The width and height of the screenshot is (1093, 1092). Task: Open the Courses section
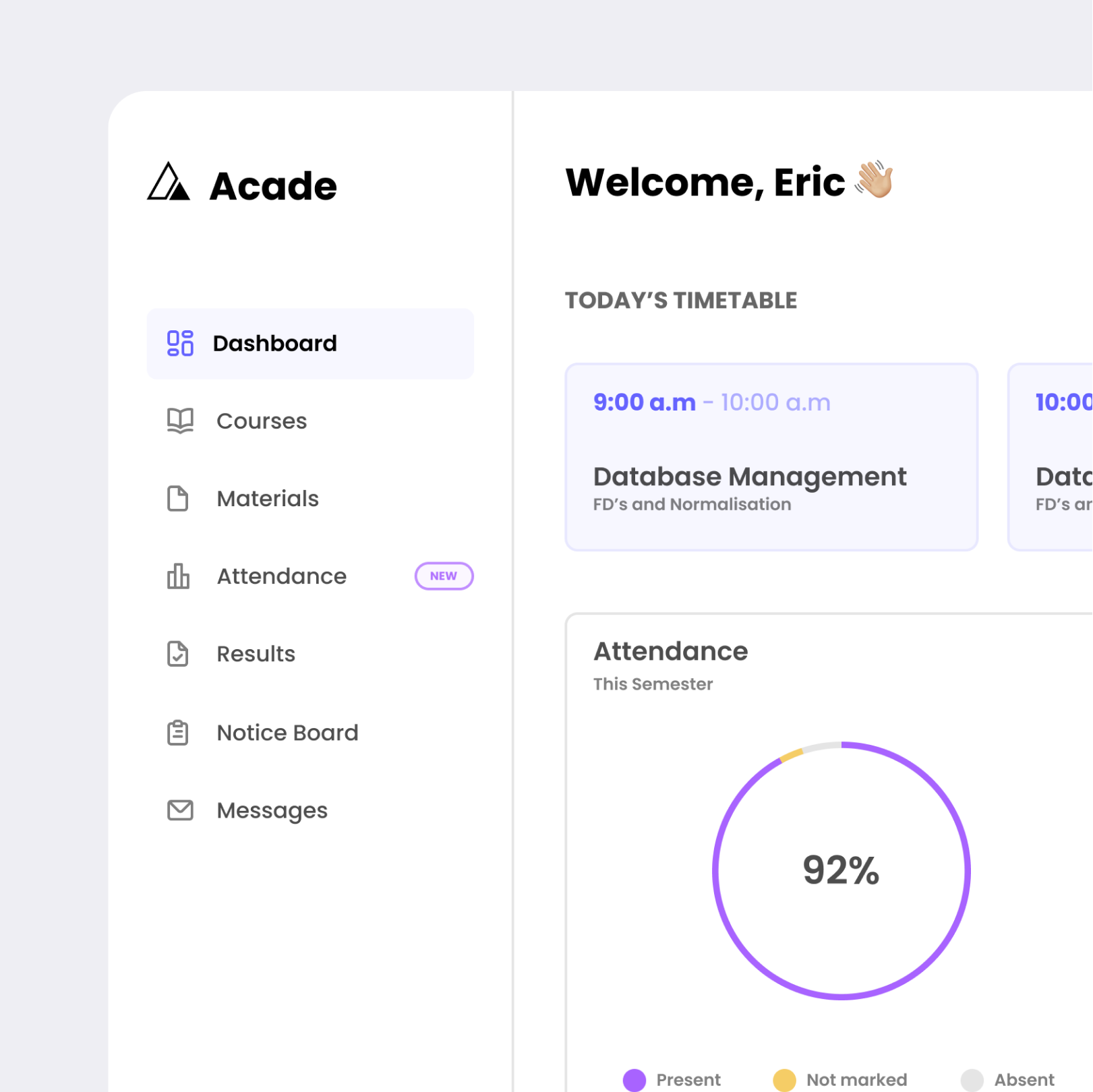[261, 421]
